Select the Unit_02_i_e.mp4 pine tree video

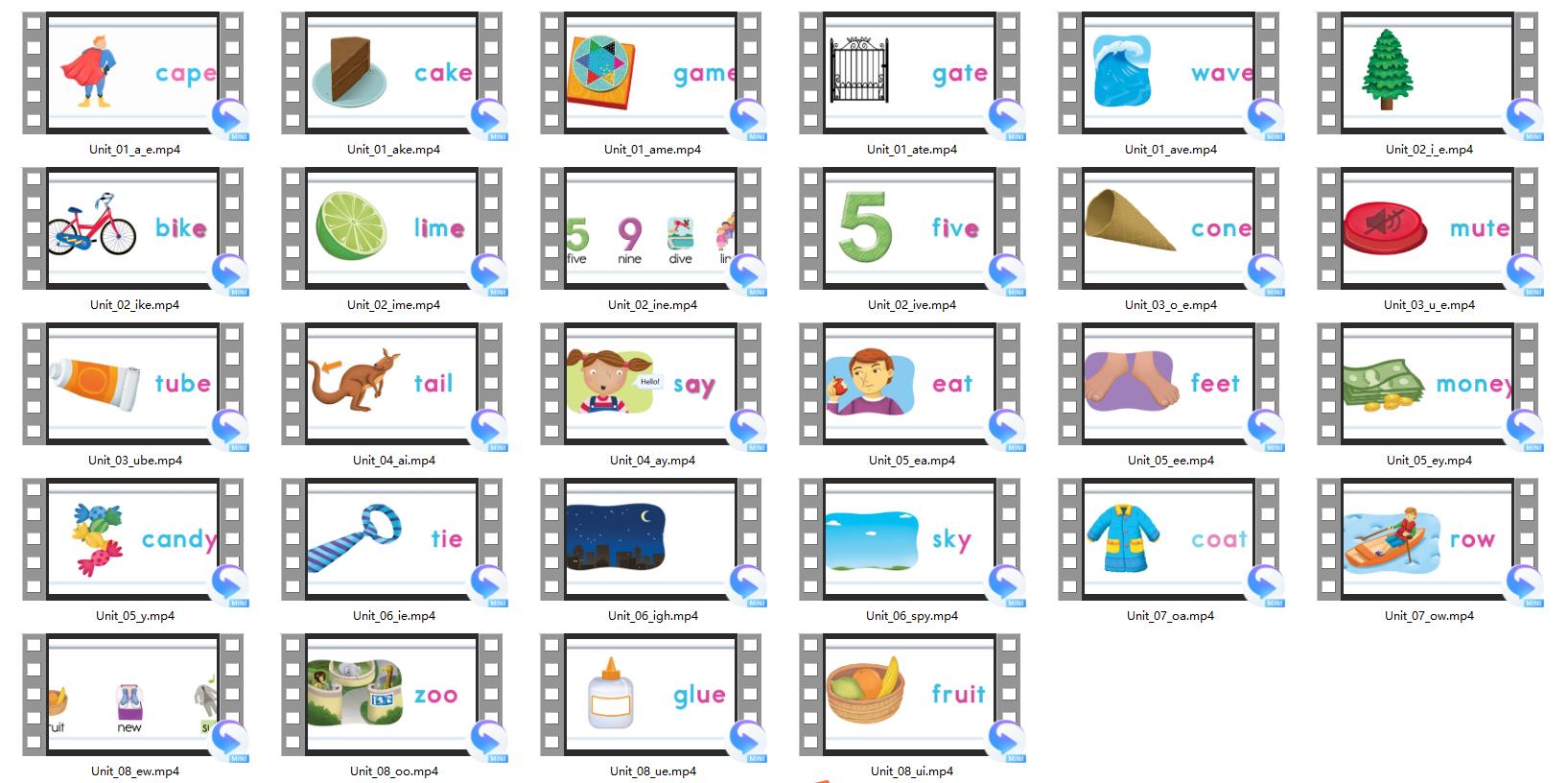tap(1427, 73)
